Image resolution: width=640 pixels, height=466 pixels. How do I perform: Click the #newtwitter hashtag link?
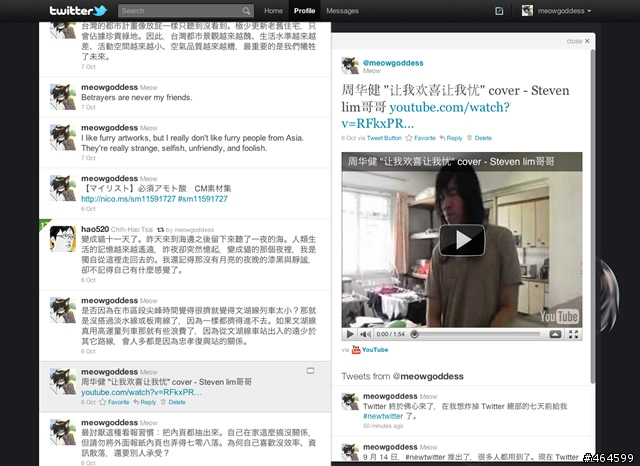tap(382, 416)
